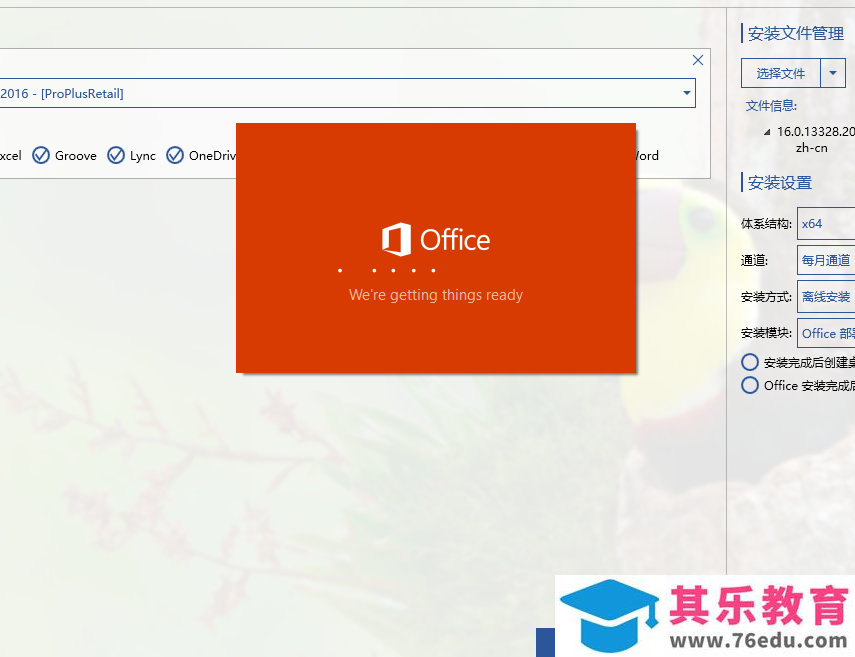
Task: Click the 文件信息 label
Action: (771, 106)
